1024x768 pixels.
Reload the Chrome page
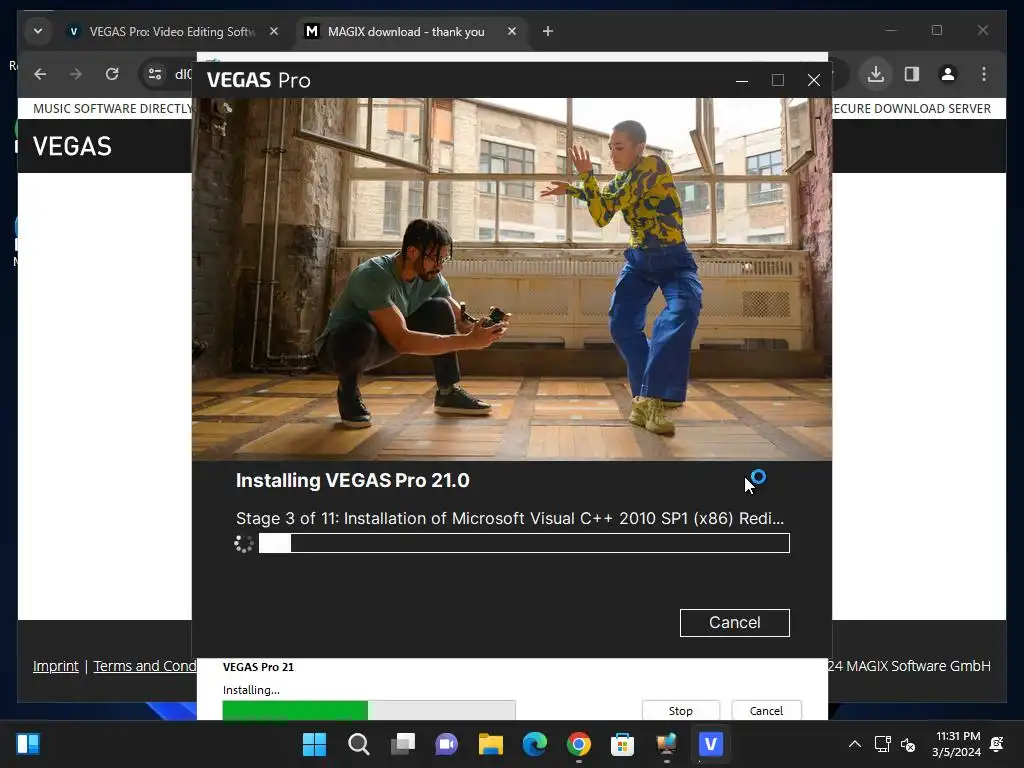(112, 74)
